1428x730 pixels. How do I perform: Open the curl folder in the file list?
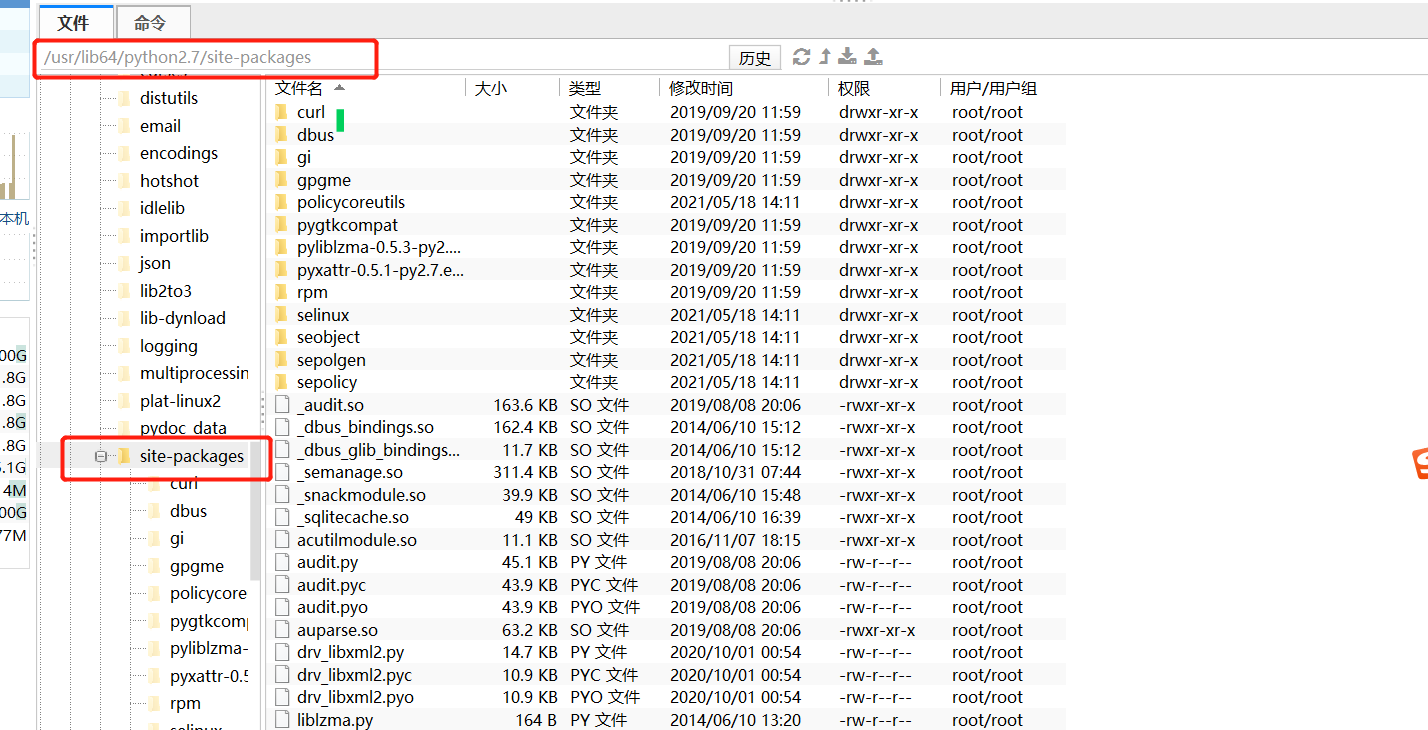pos(311,111)
